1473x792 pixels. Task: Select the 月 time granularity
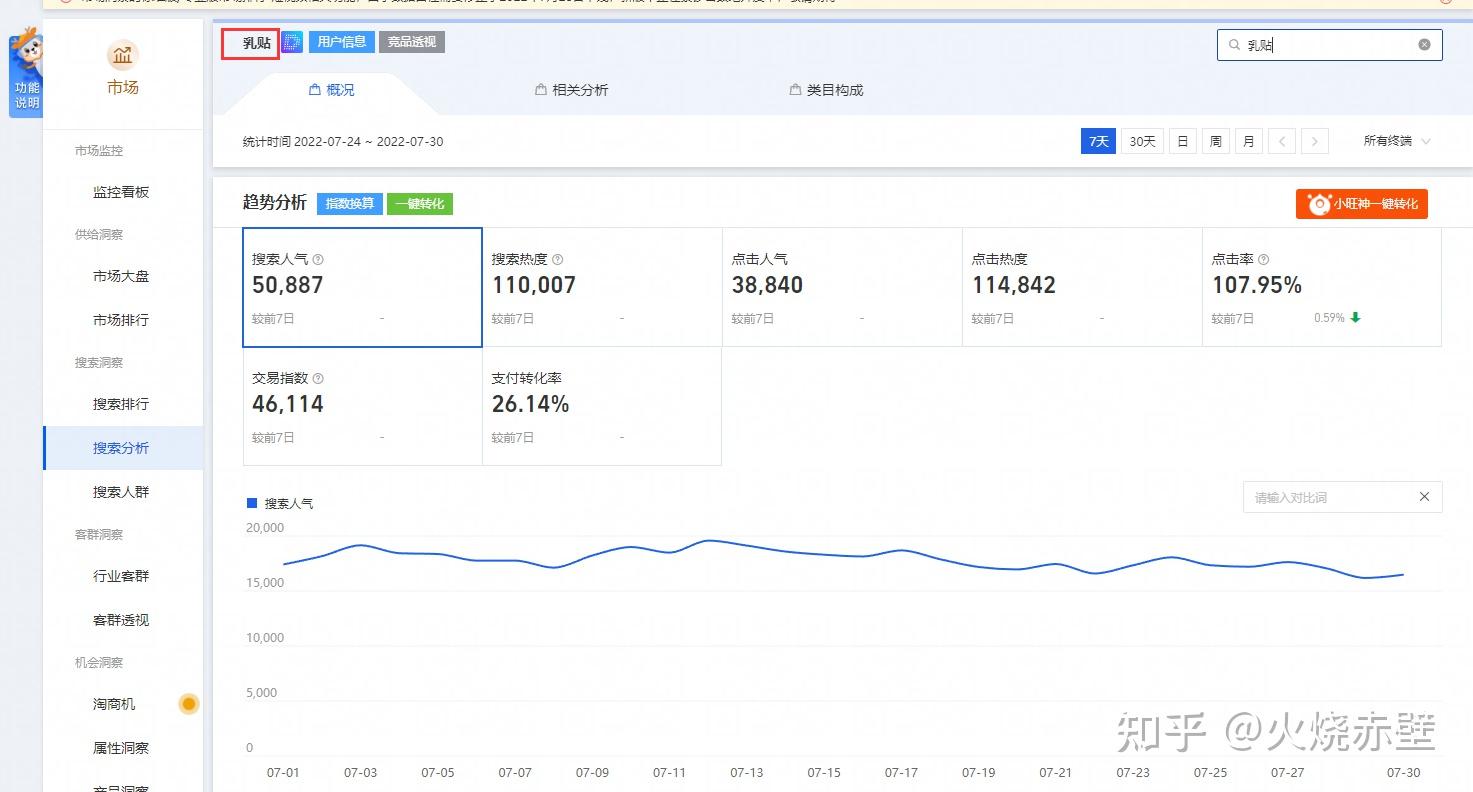tap(1248, 141)
